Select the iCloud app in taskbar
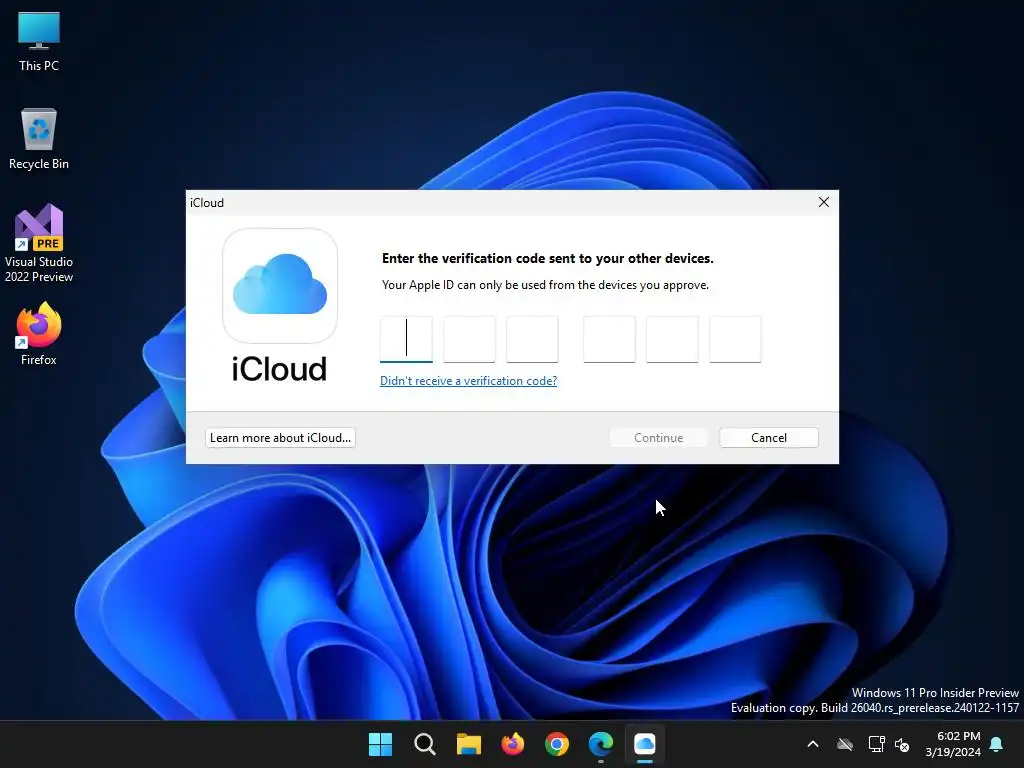This screenshot has height=768, width=1024. [645, 744]
